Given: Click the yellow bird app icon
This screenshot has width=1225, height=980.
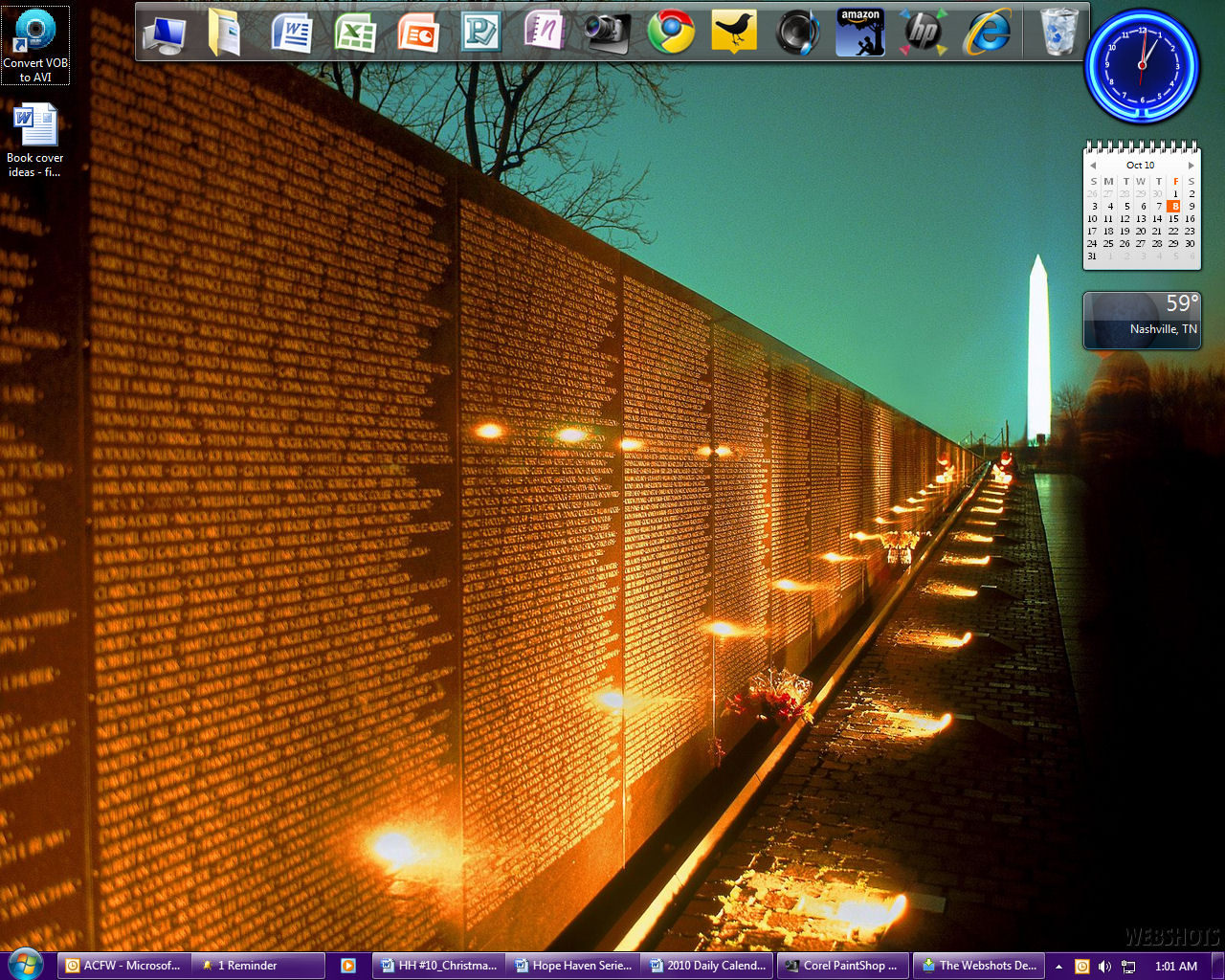Looking at the screenshot, I should (x=734, y=33).
